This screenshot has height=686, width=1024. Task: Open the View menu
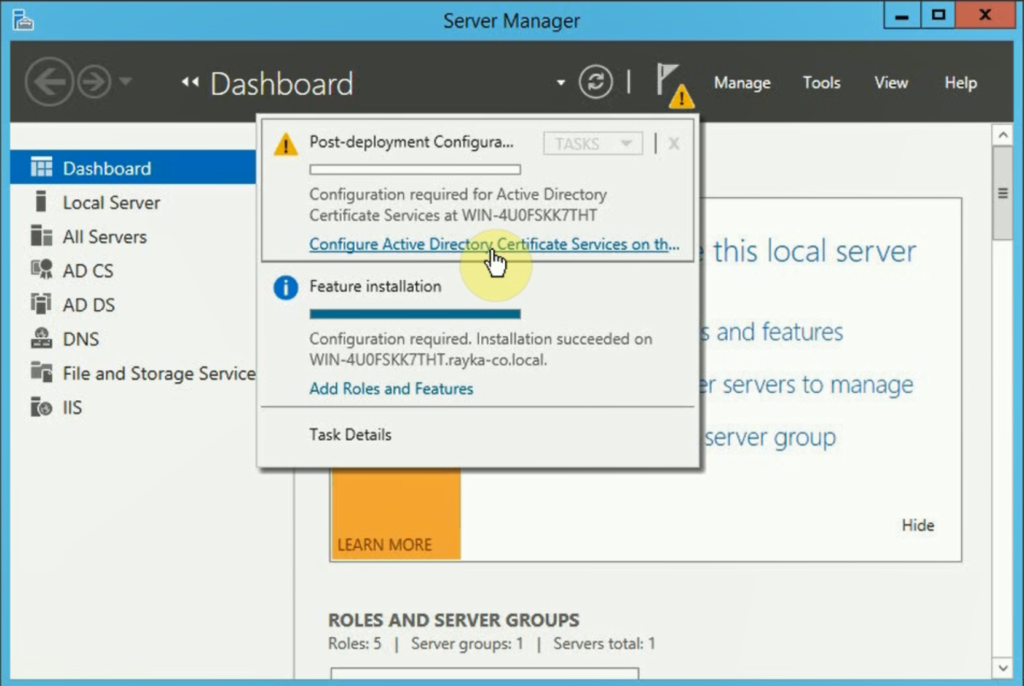point(891,83)
